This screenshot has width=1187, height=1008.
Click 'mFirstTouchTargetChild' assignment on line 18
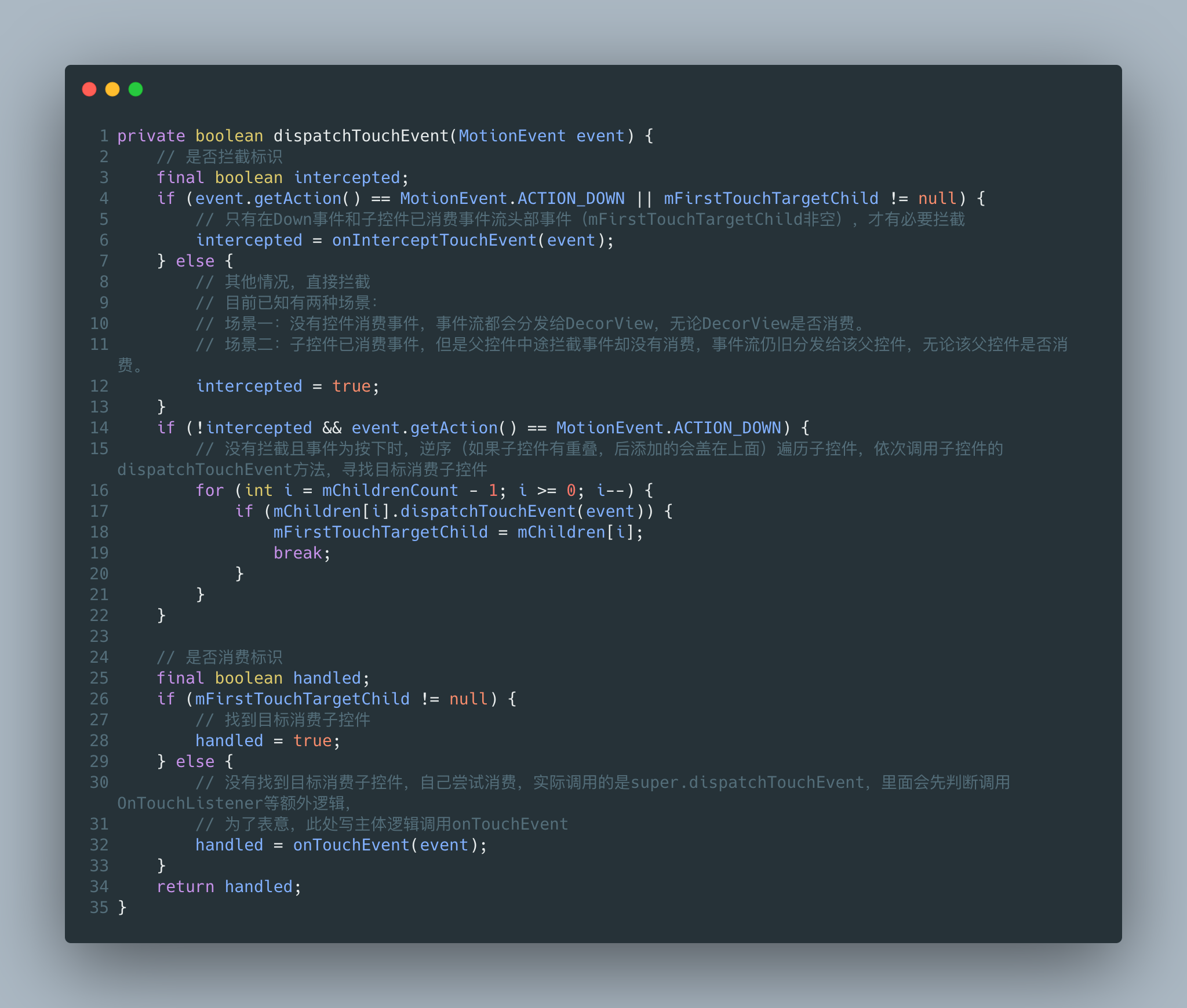click(380, 532)
